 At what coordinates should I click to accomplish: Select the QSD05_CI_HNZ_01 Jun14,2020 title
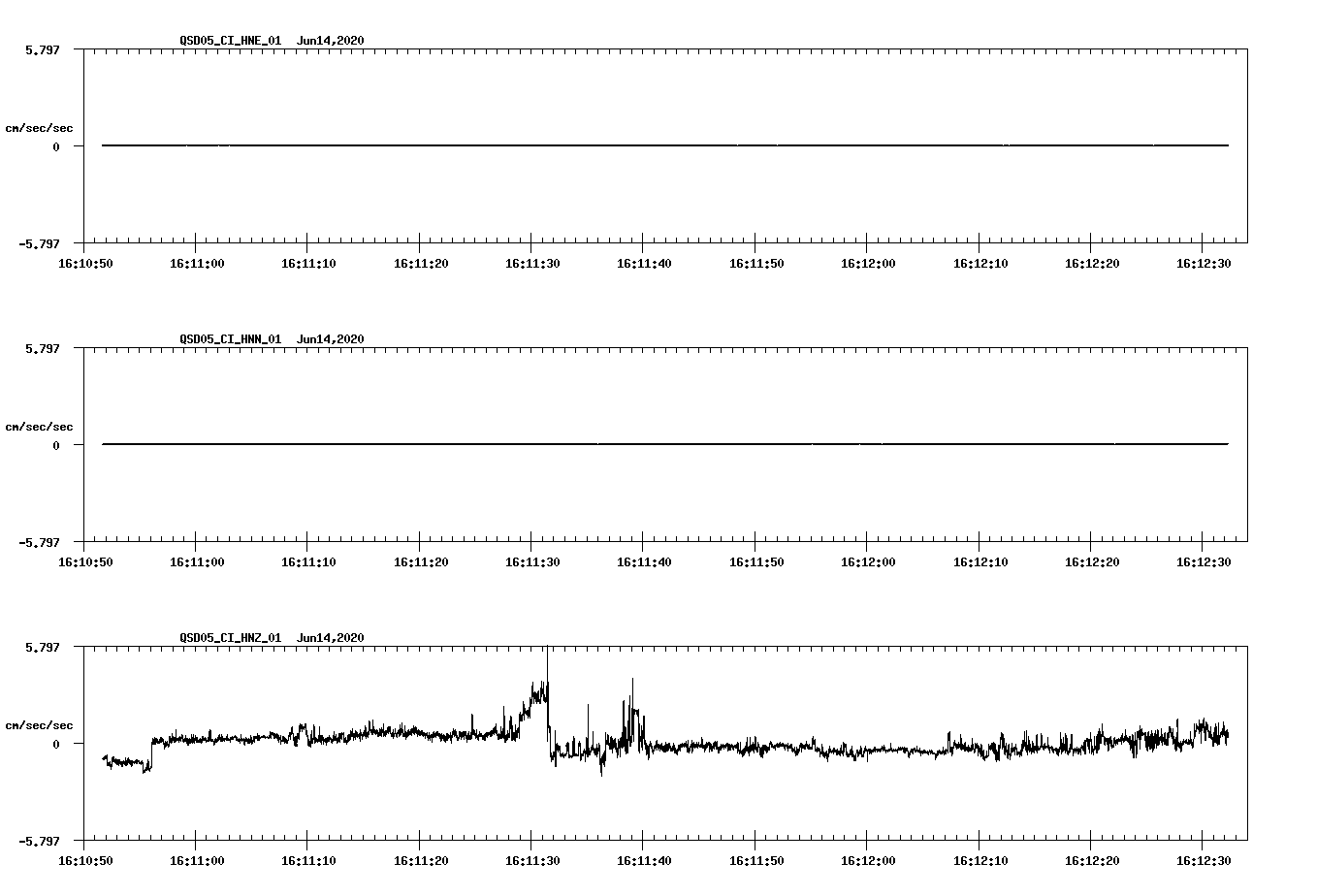click(x=272, y=637)
